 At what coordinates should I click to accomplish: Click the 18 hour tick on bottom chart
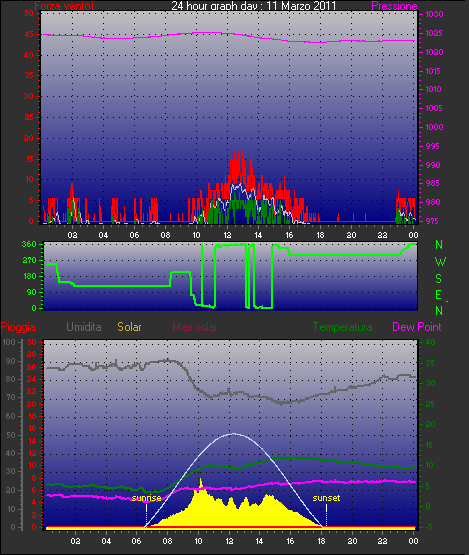[x=321, y=541]
